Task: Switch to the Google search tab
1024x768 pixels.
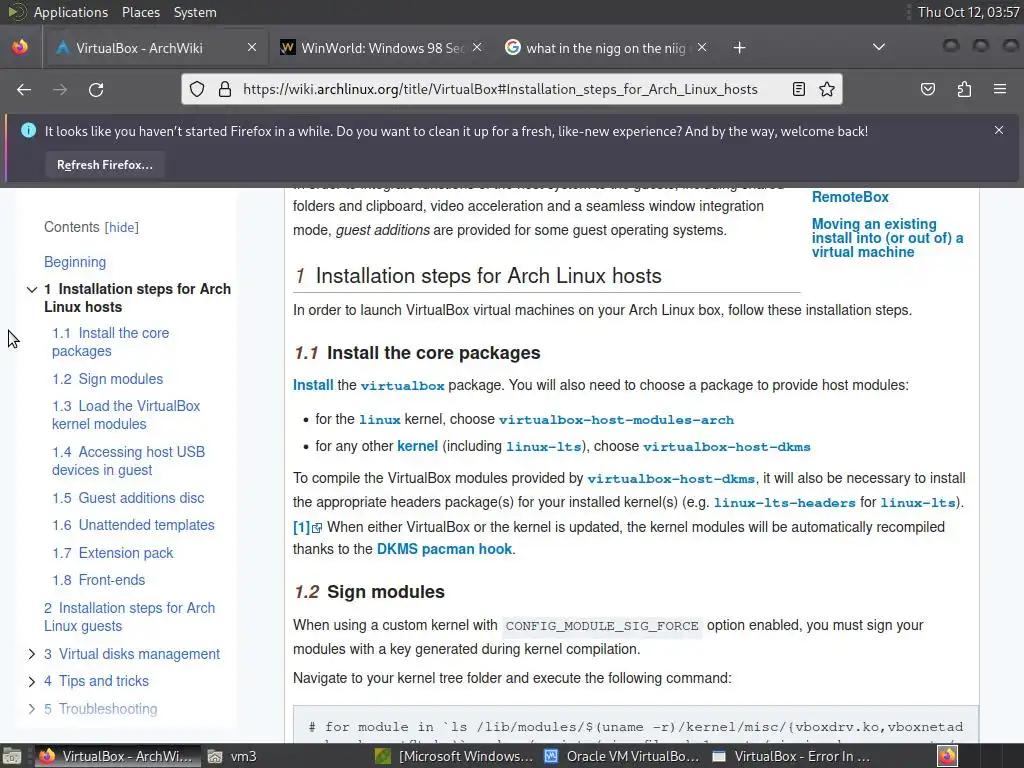Action: (x=605, y=48)
